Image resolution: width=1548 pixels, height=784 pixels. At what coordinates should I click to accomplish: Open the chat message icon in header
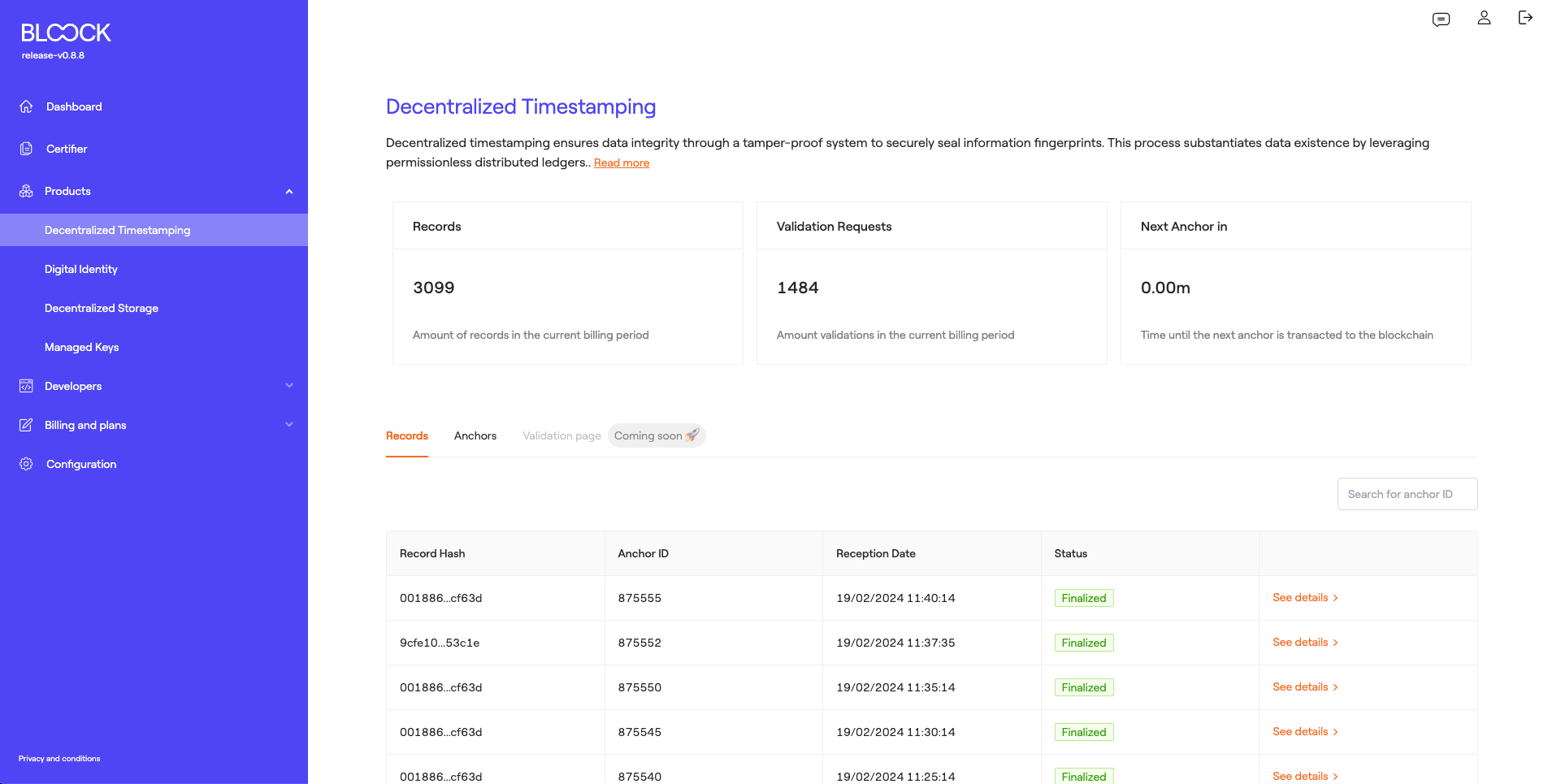[x=1441, y=19]
